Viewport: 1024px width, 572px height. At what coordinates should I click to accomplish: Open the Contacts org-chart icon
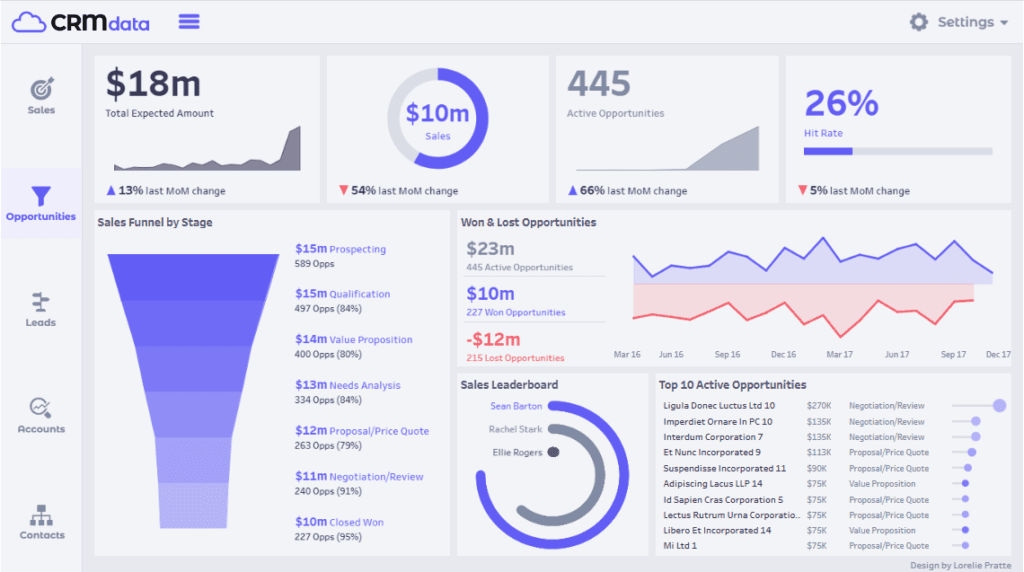(x=41, y=515)
